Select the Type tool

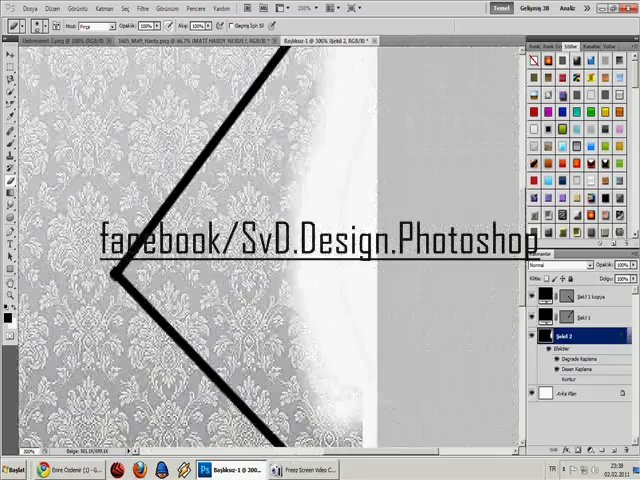point(10,244)
